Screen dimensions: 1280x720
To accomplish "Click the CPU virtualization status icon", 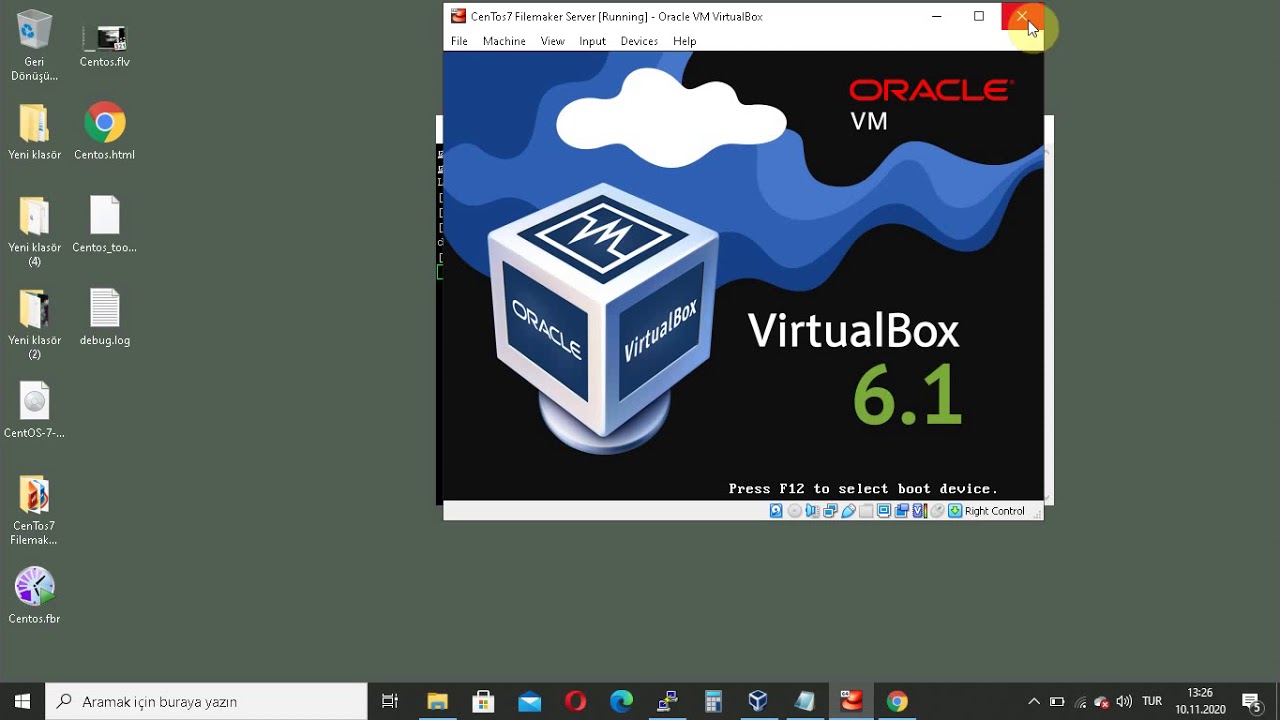I will [920, 511].
